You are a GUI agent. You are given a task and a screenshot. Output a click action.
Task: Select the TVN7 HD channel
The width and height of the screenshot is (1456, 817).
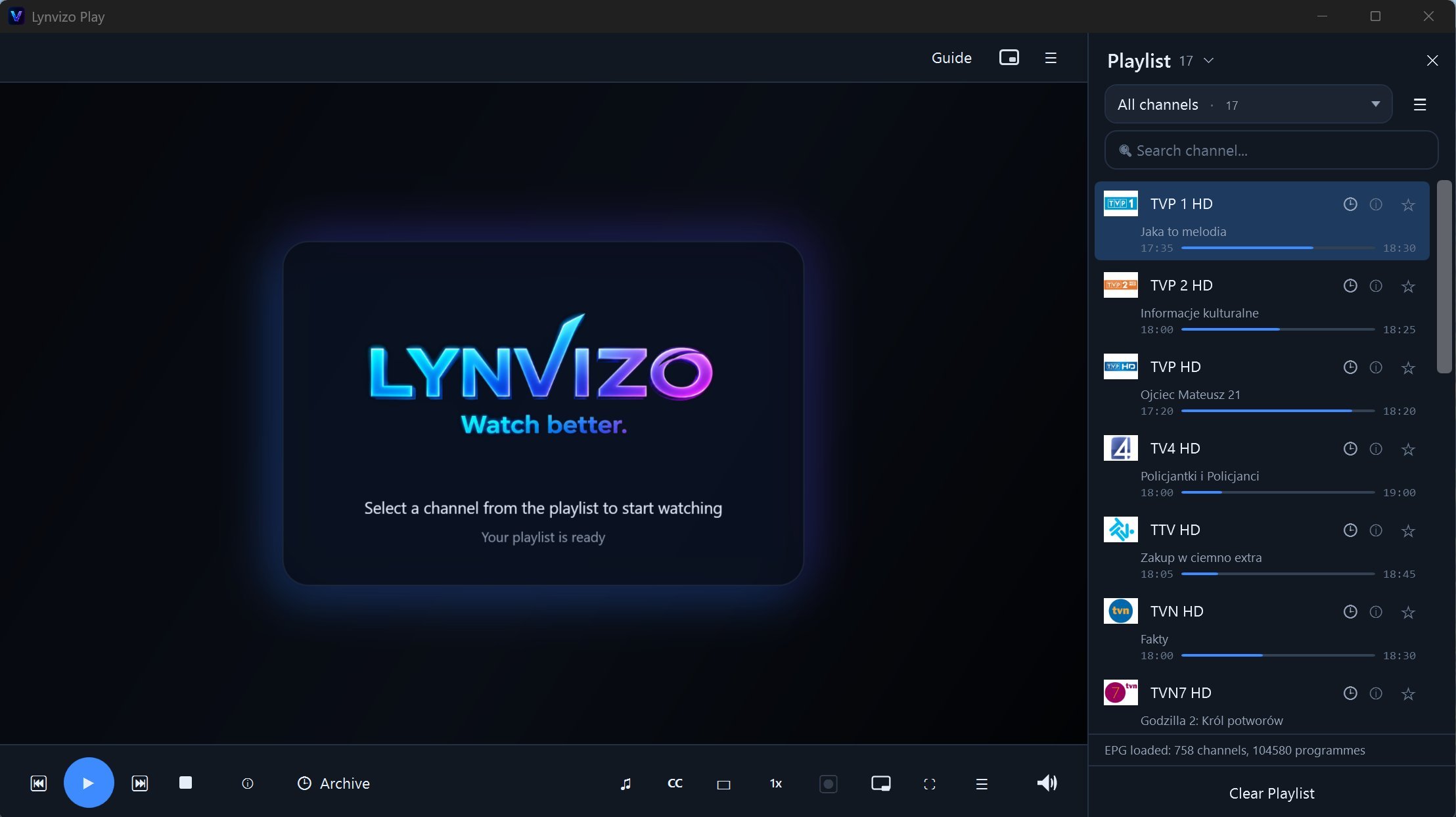pos(1262,702)
